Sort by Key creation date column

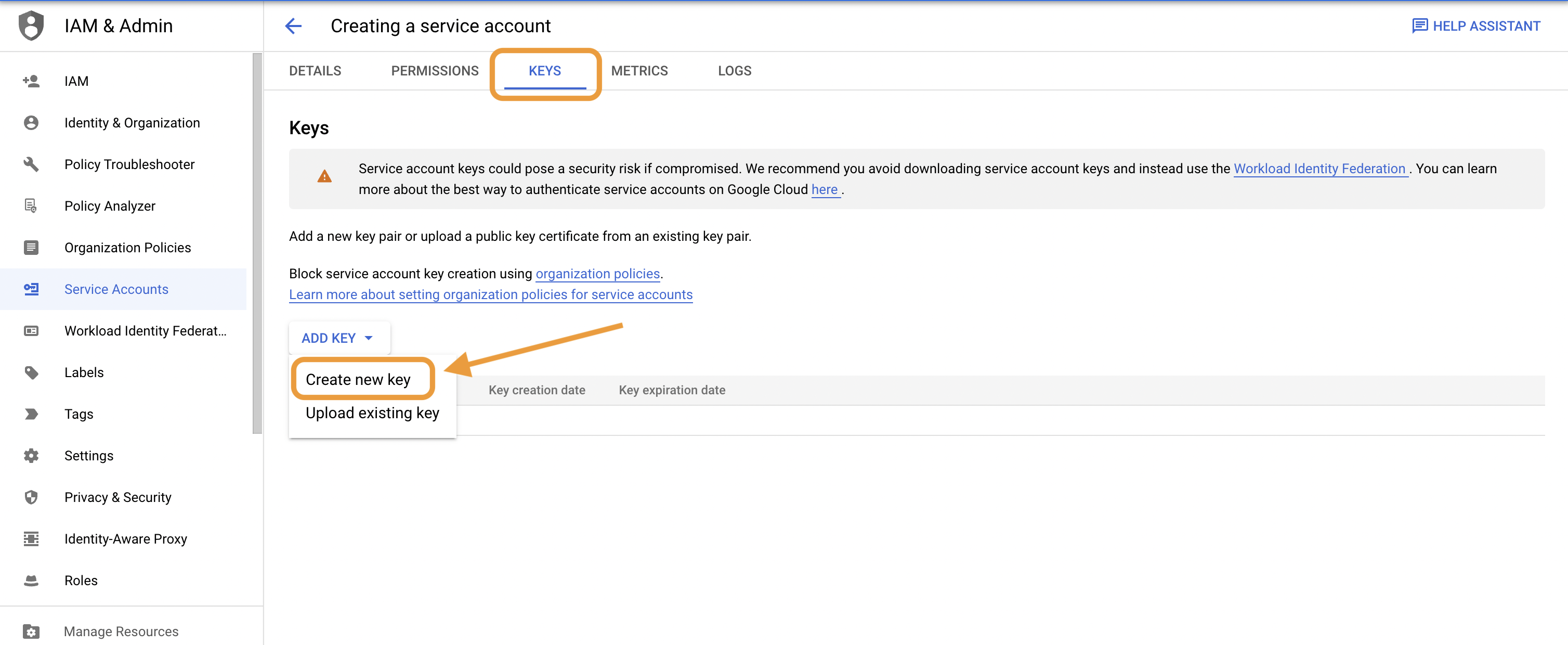click(537, 390)
